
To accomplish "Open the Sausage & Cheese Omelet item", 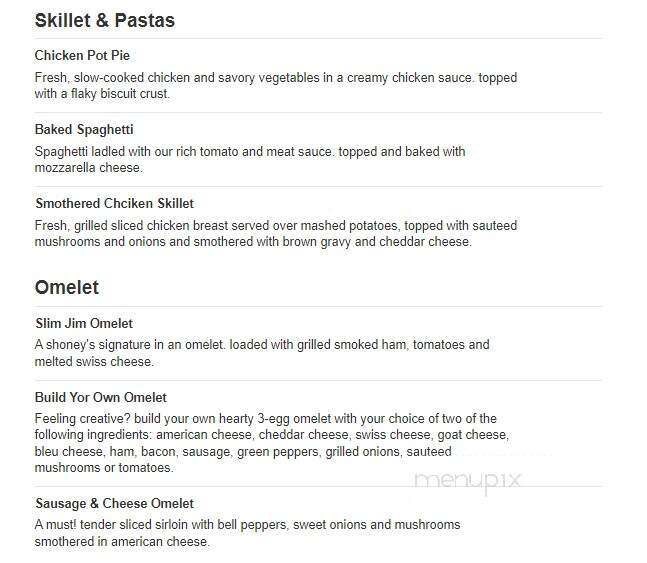I will pyautogui.click(x=114, y=504).
